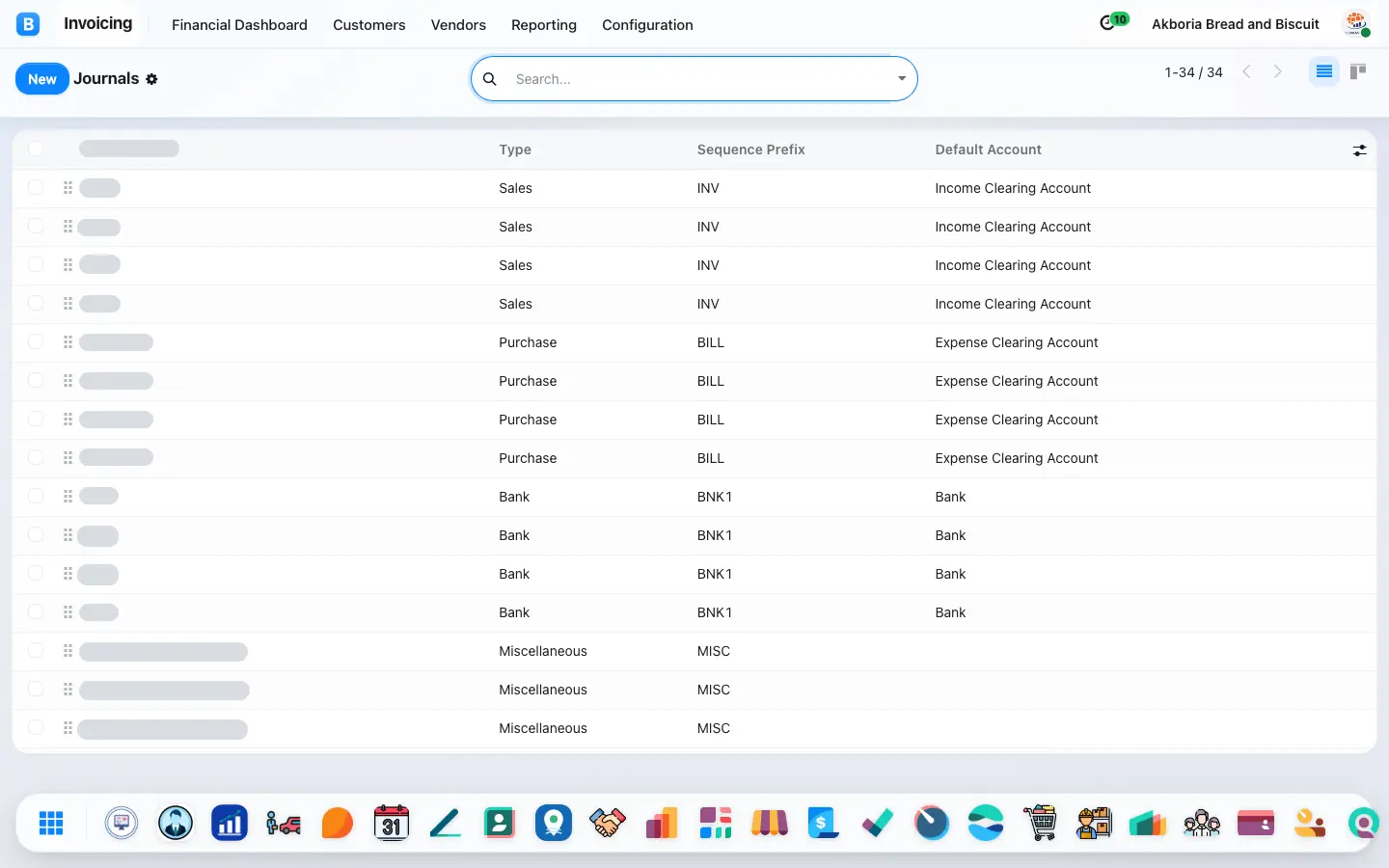Go to the next page of journals
The image size is (1389, 868).
pos(1278,72)
